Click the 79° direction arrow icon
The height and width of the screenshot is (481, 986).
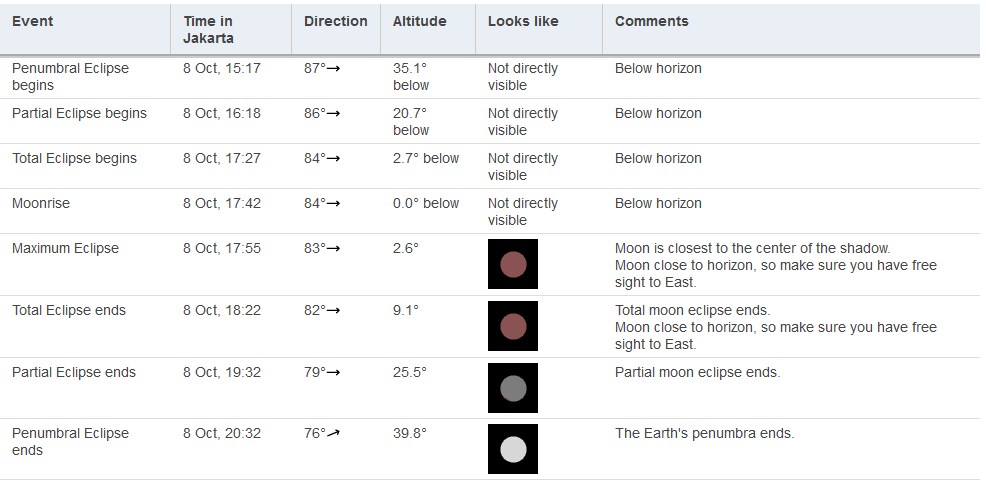click(333, 373)
